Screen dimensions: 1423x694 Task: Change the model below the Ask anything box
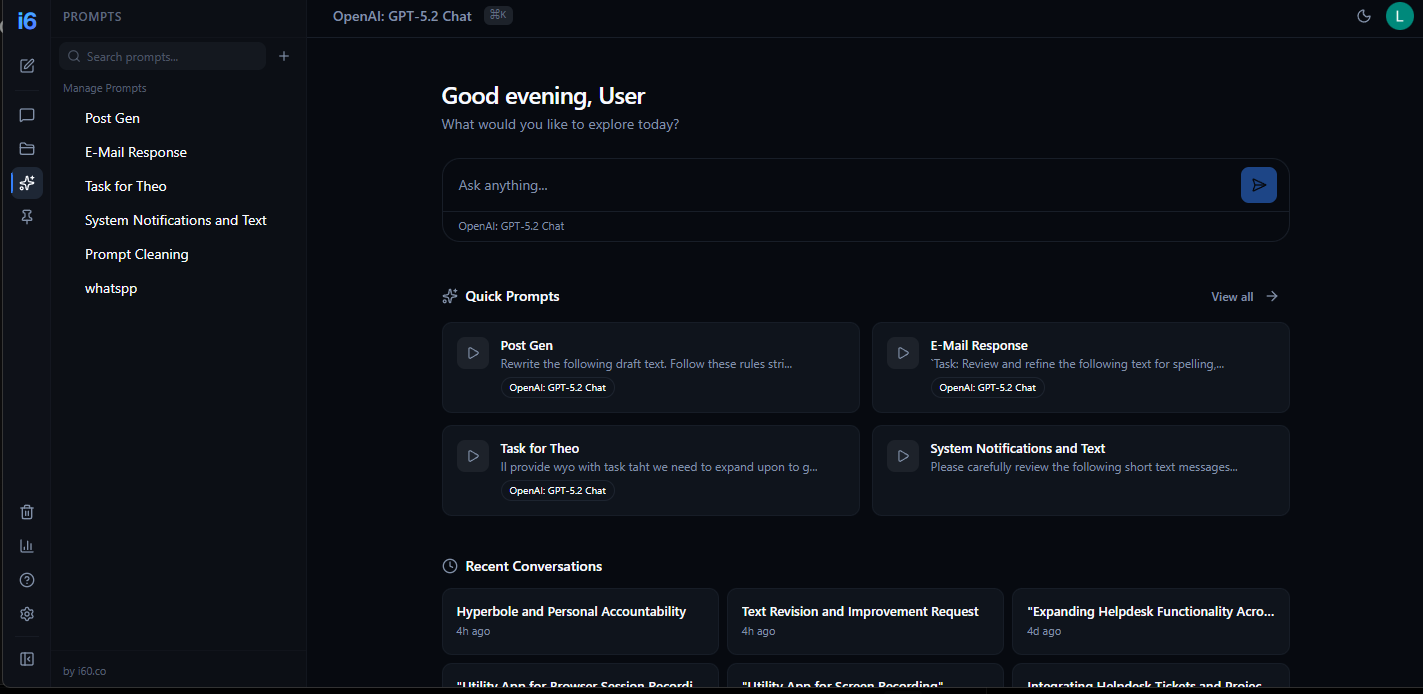510,225
